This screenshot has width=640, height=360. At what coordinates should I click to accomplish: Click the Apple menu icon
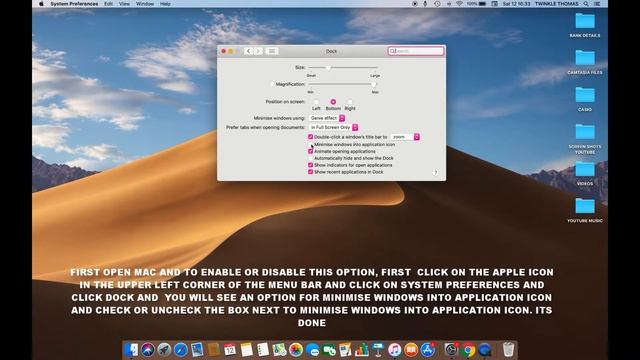pos(41,4)
